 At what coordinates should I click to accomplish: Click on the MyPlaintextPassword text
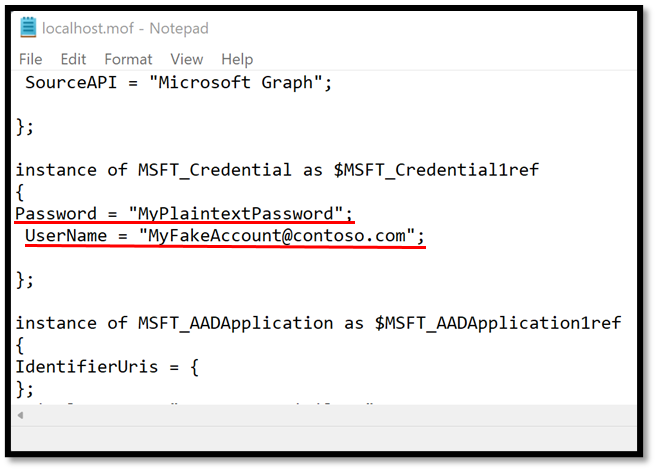(x=236, y=213)
